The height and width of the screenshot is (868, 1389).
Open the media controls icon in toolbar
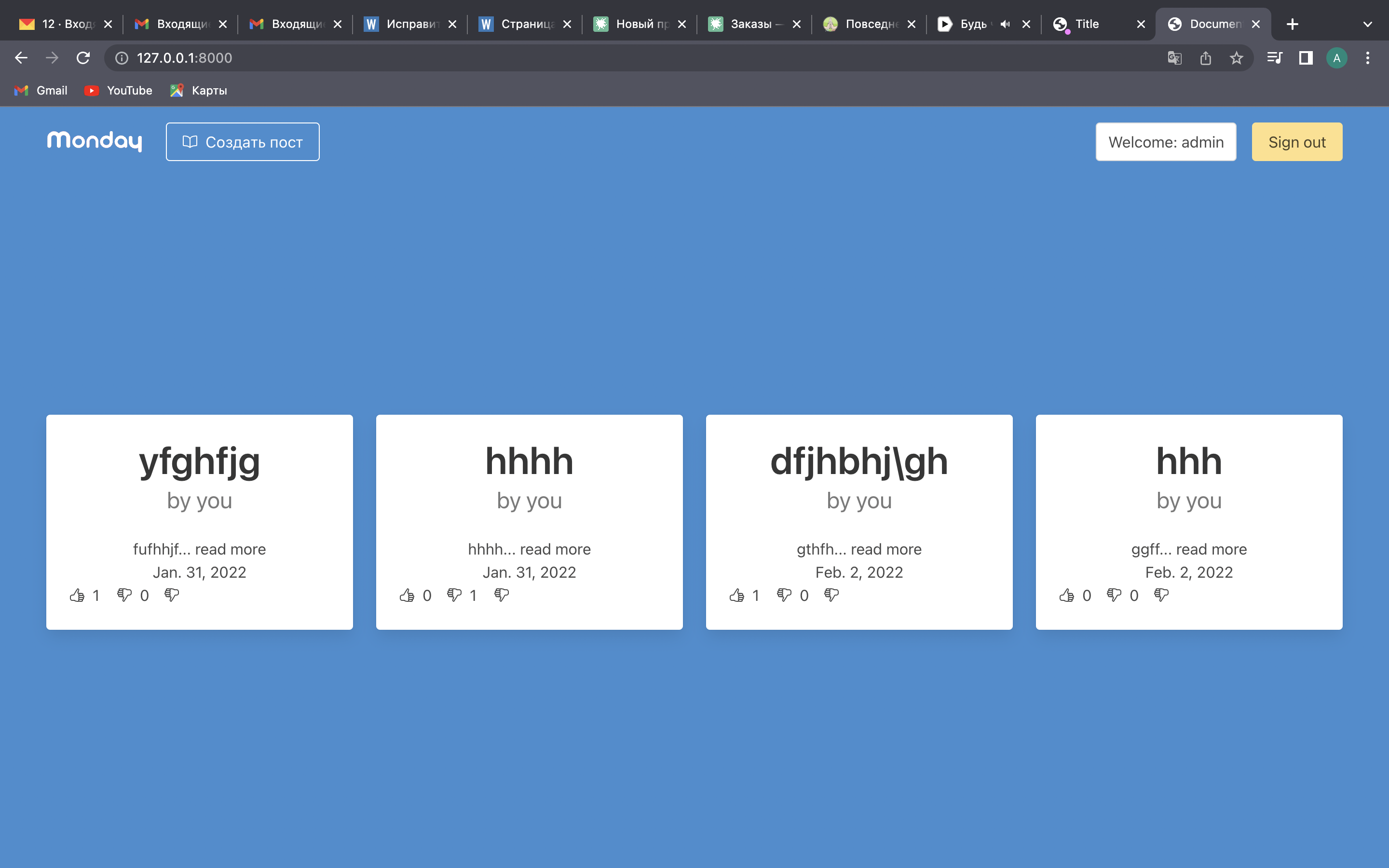(x=1275, y=58)
